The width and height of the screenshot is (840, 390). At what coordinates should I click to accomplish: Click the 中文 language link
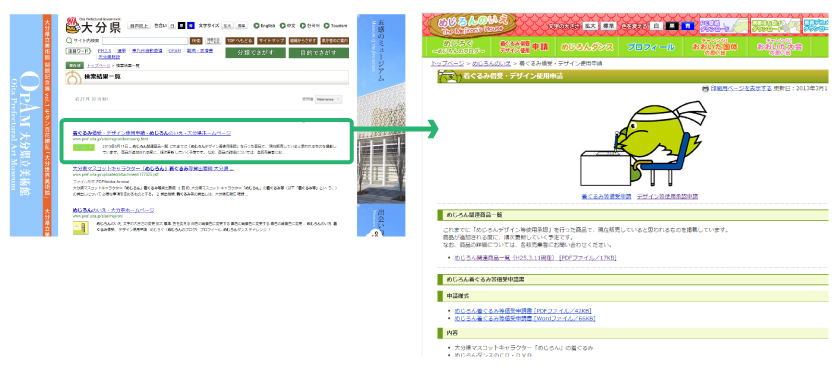coord(288,25)
